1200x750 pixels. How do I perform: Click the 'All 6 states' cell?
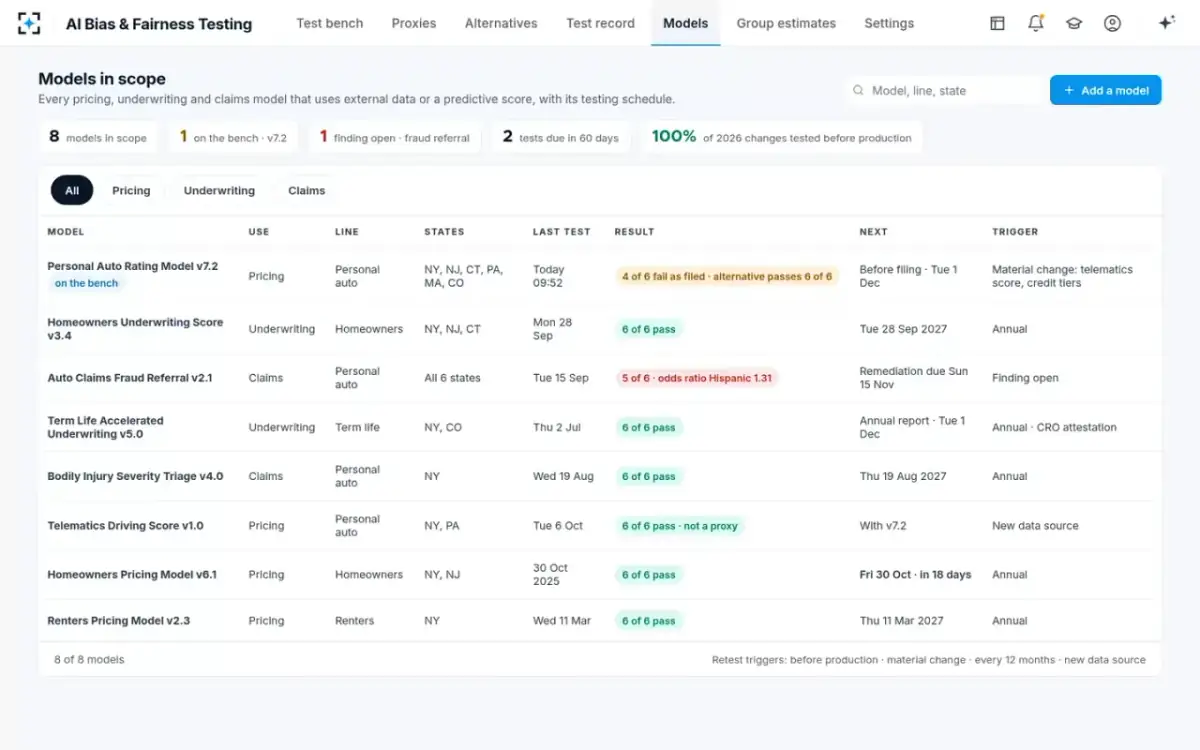(452, 378)
